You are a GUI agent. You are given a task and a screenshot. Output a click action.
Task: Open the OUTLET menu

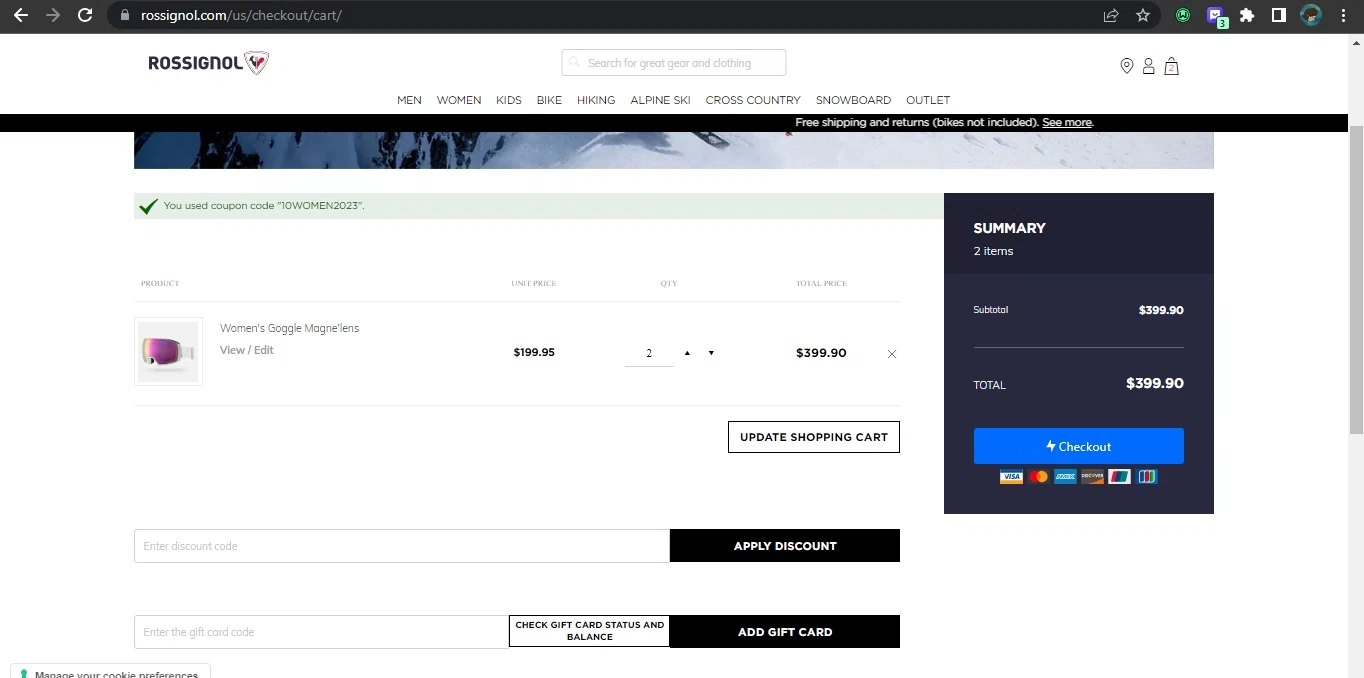(928, 100)
